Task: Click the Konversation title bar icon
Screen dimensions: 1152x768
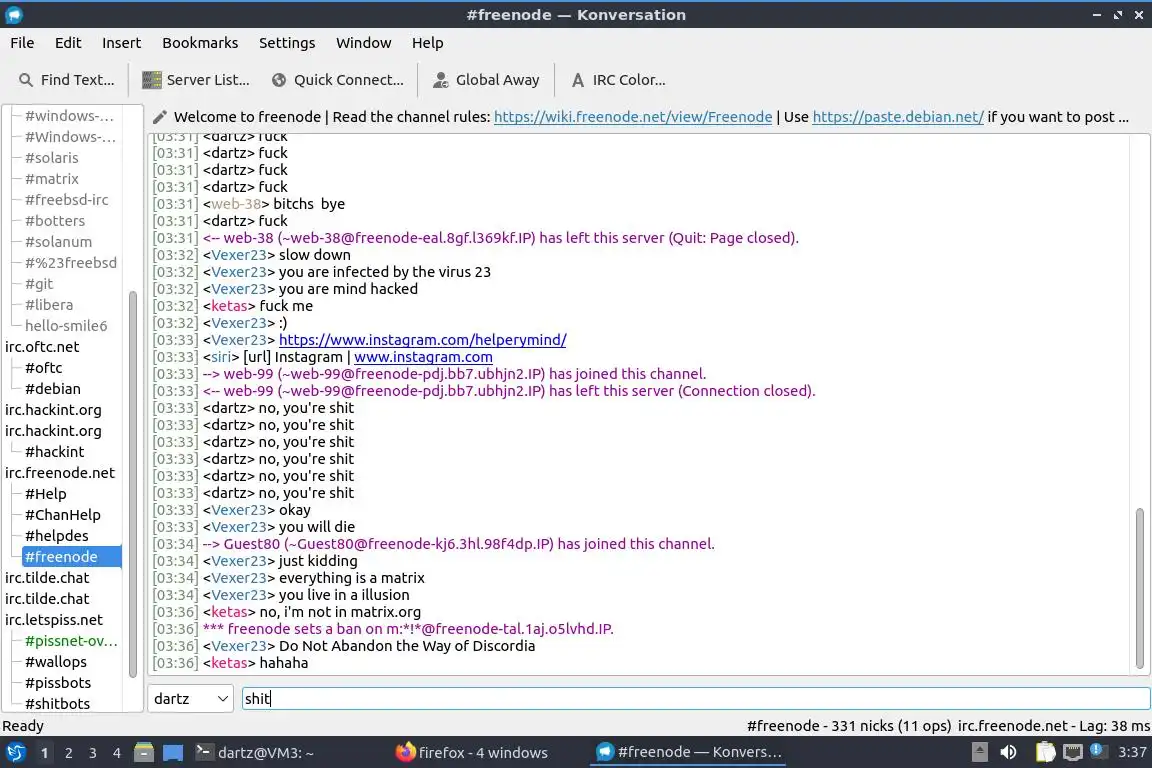Action: [14, 15]
